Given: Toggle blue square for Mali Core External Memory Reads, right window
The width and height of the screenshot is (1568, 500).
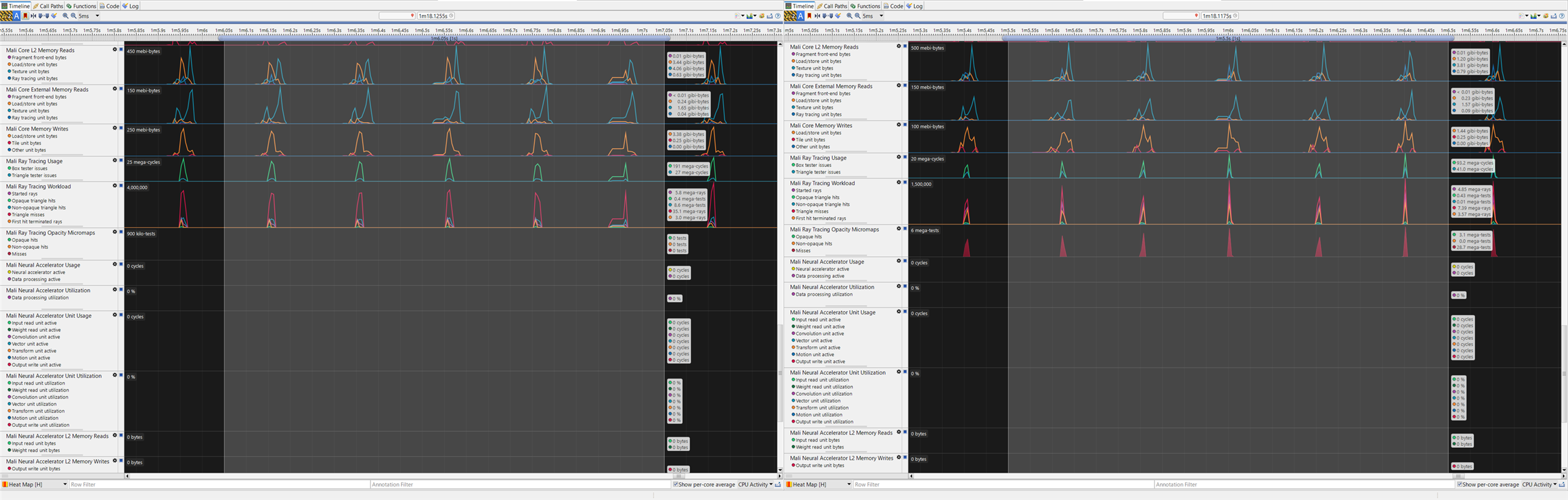Looking at the screenshot, I should 905,86.
